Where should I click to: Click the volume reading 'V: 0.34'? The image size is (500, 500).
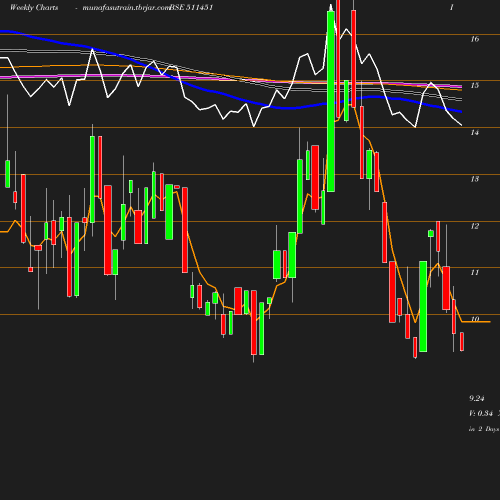(481, 413)
